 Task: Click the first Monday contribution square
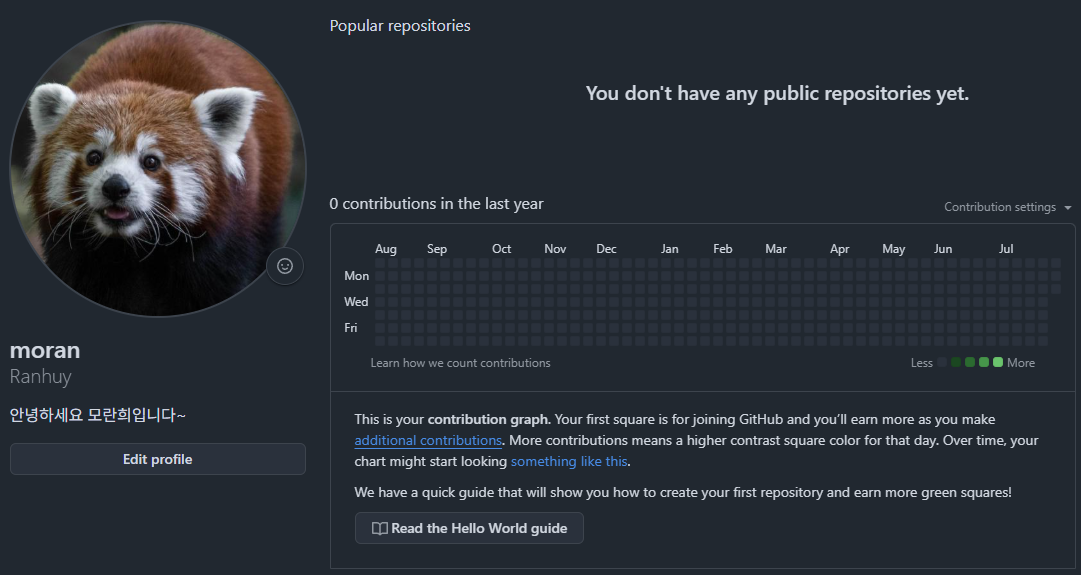(380, 276)
